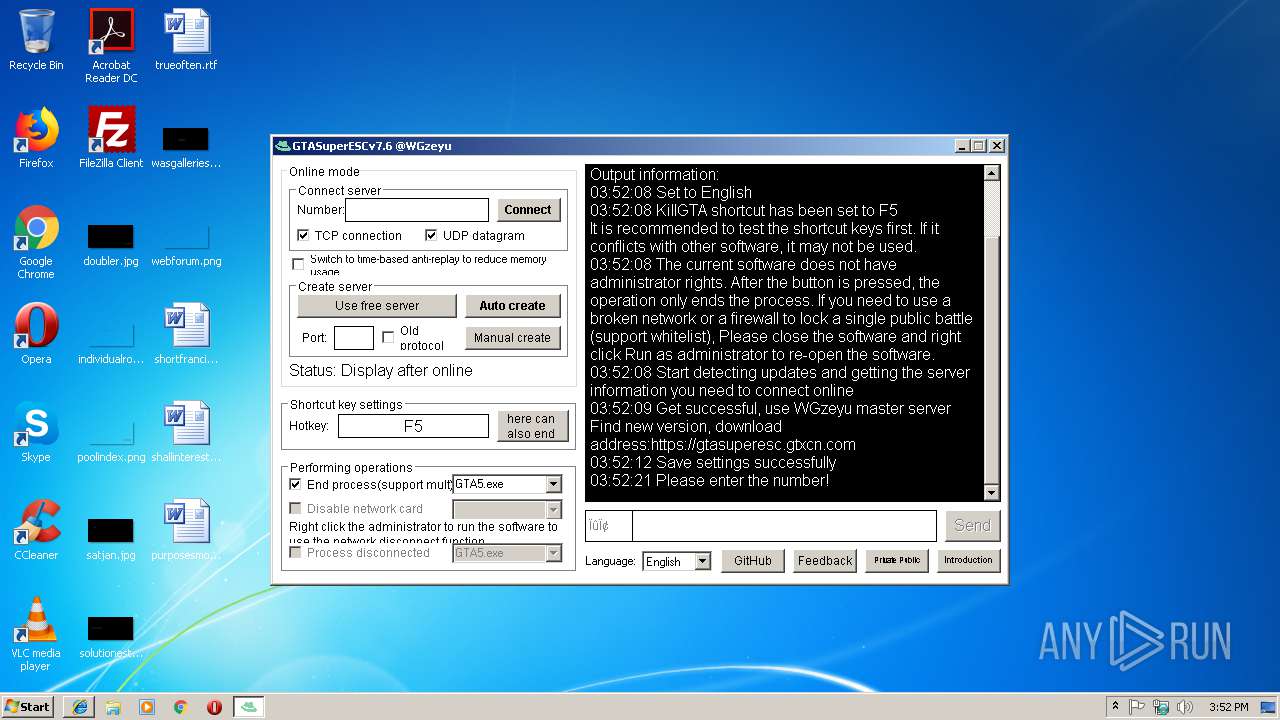The image size is (1280, 720).
Task: Open End process GTA5.exe dropdown
Action: point(553,484)
